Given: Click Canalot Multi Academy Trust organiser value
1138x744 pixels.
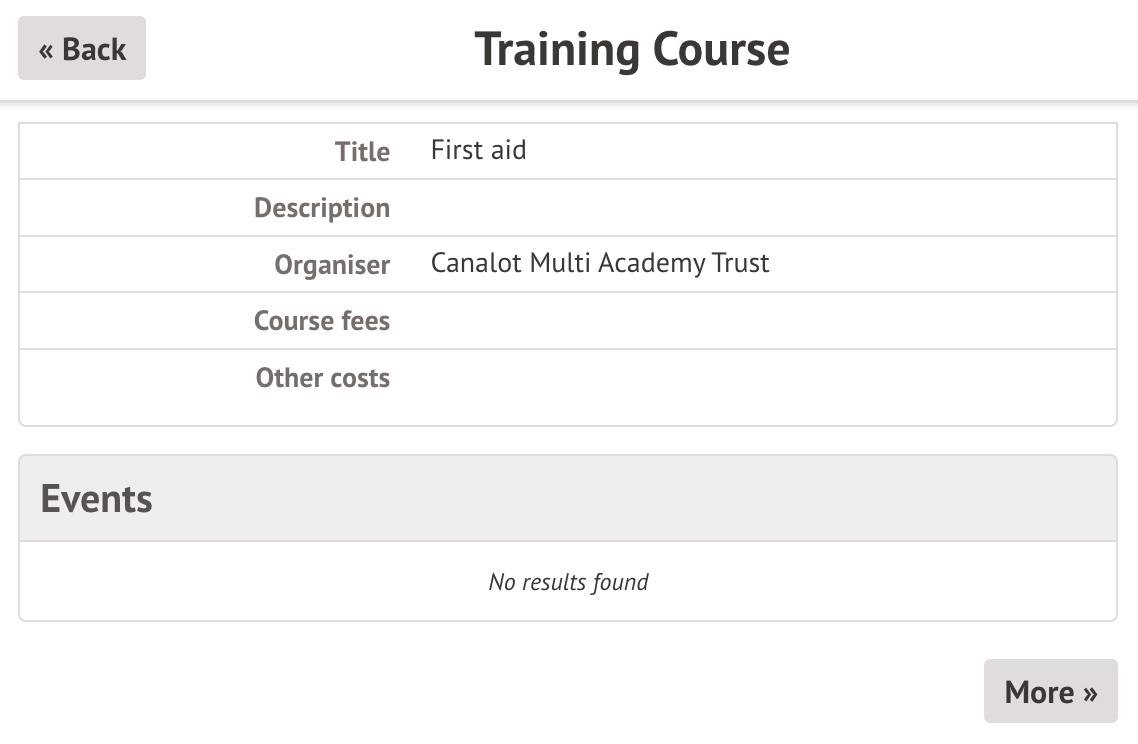Looking at the screenshot, I should pos(600,264).
